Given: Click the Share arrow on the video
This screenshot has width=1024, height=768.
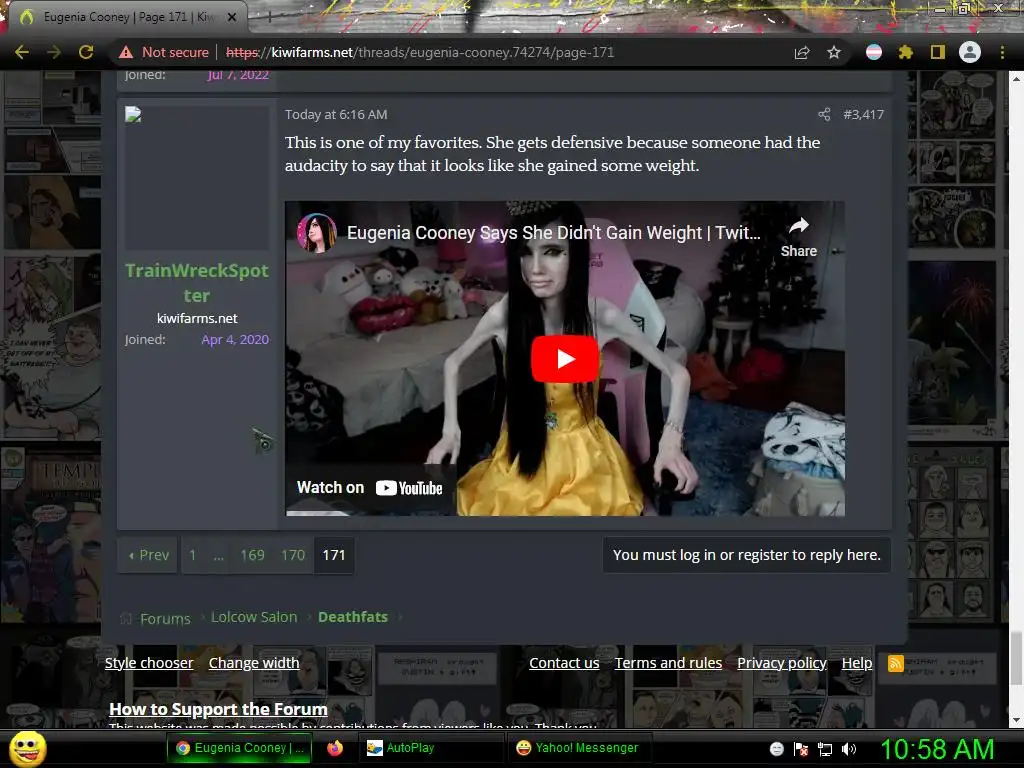Looking at the screenshot, I should click(799, 237).
